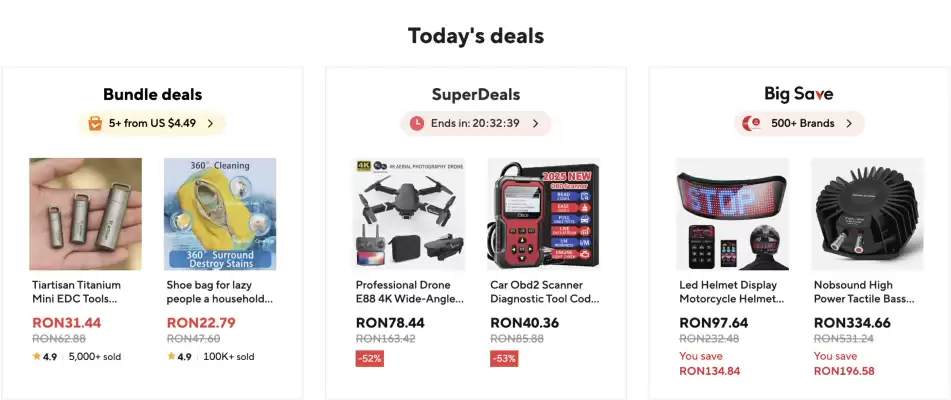Viewport: 951px width, 400px height.
Task: Open the Nobsound High Power Tactile Bass image
Action: pyautogui.click(x=867, y=214)
